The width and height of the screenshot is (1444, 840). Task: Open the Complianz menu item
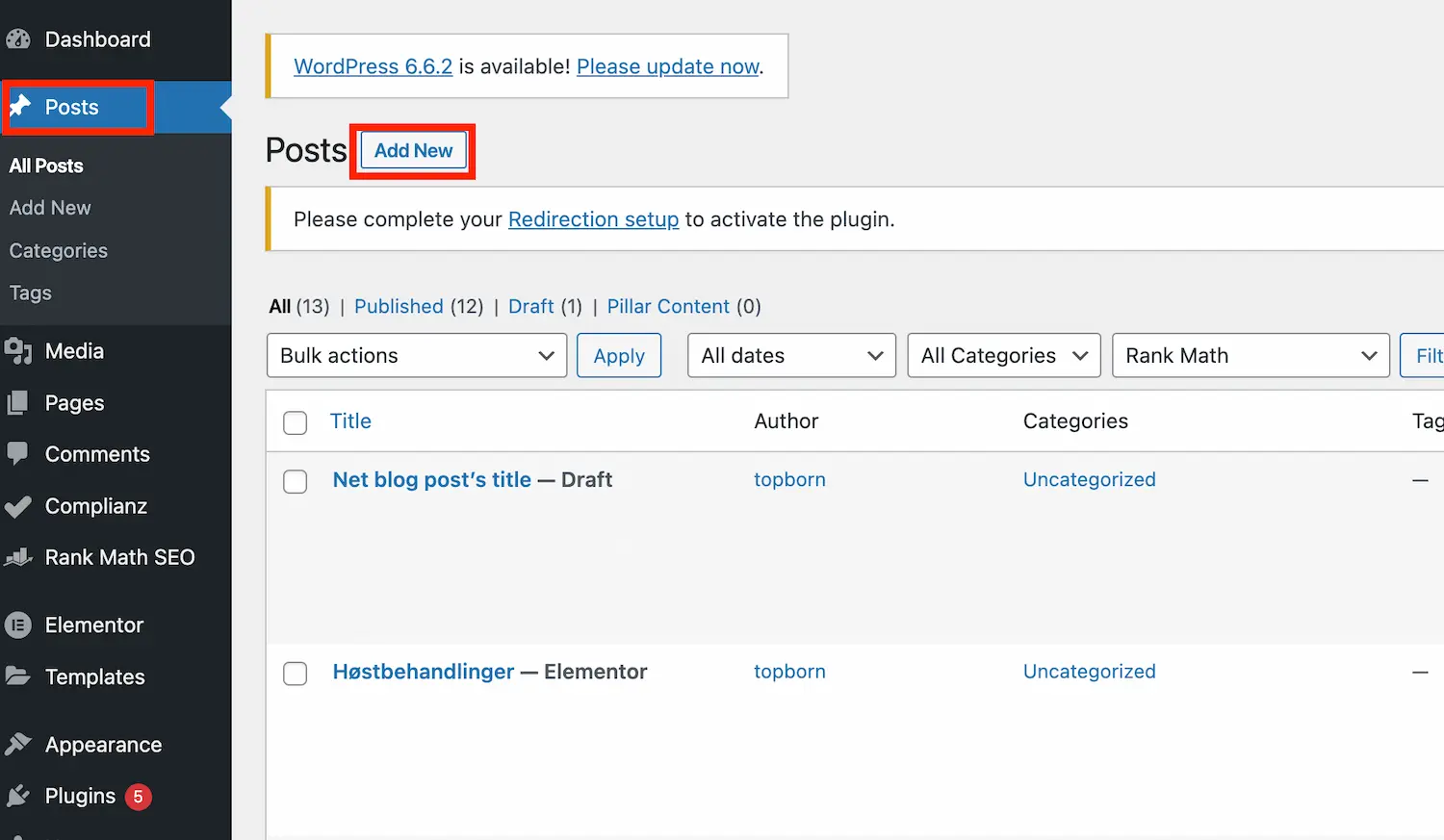[96, 506]
